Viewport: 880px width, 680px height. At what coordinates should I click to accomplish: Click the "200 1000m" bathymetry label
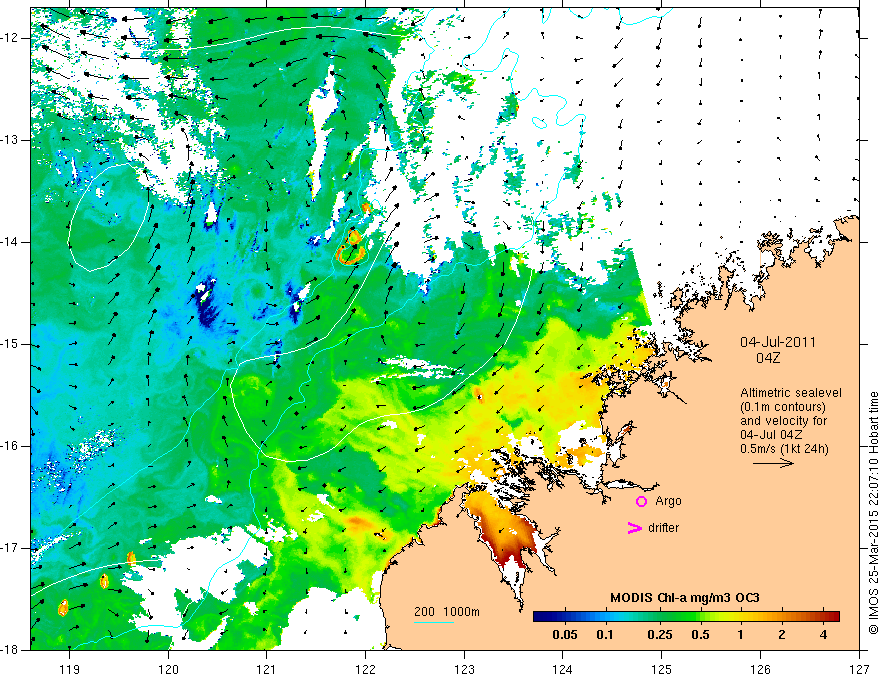tap(447, 612)
